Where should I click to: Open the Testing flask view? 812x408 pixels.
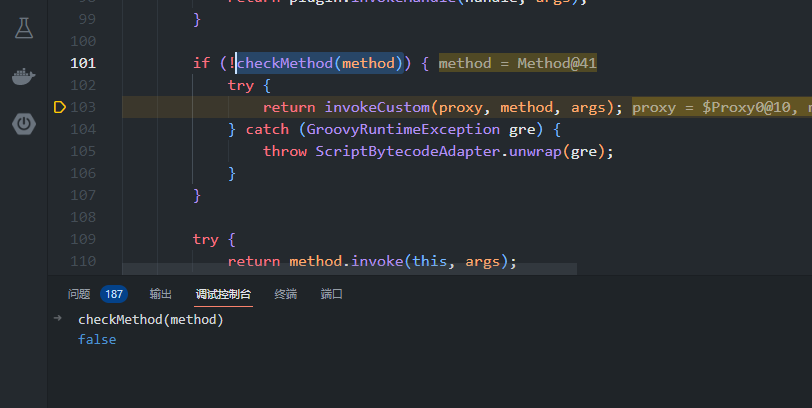click(x=23, y=28)
